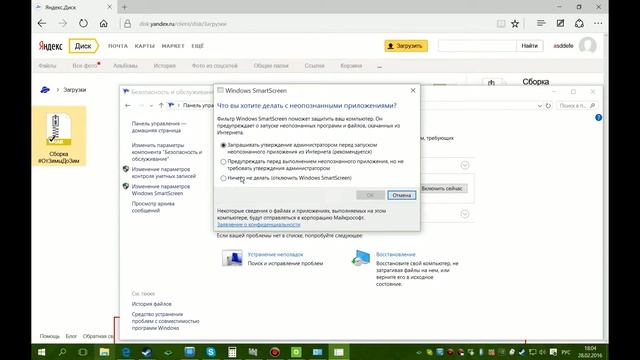Click the 'Включить сейчас' button
The image size is (640, 360).
(442, 189)
